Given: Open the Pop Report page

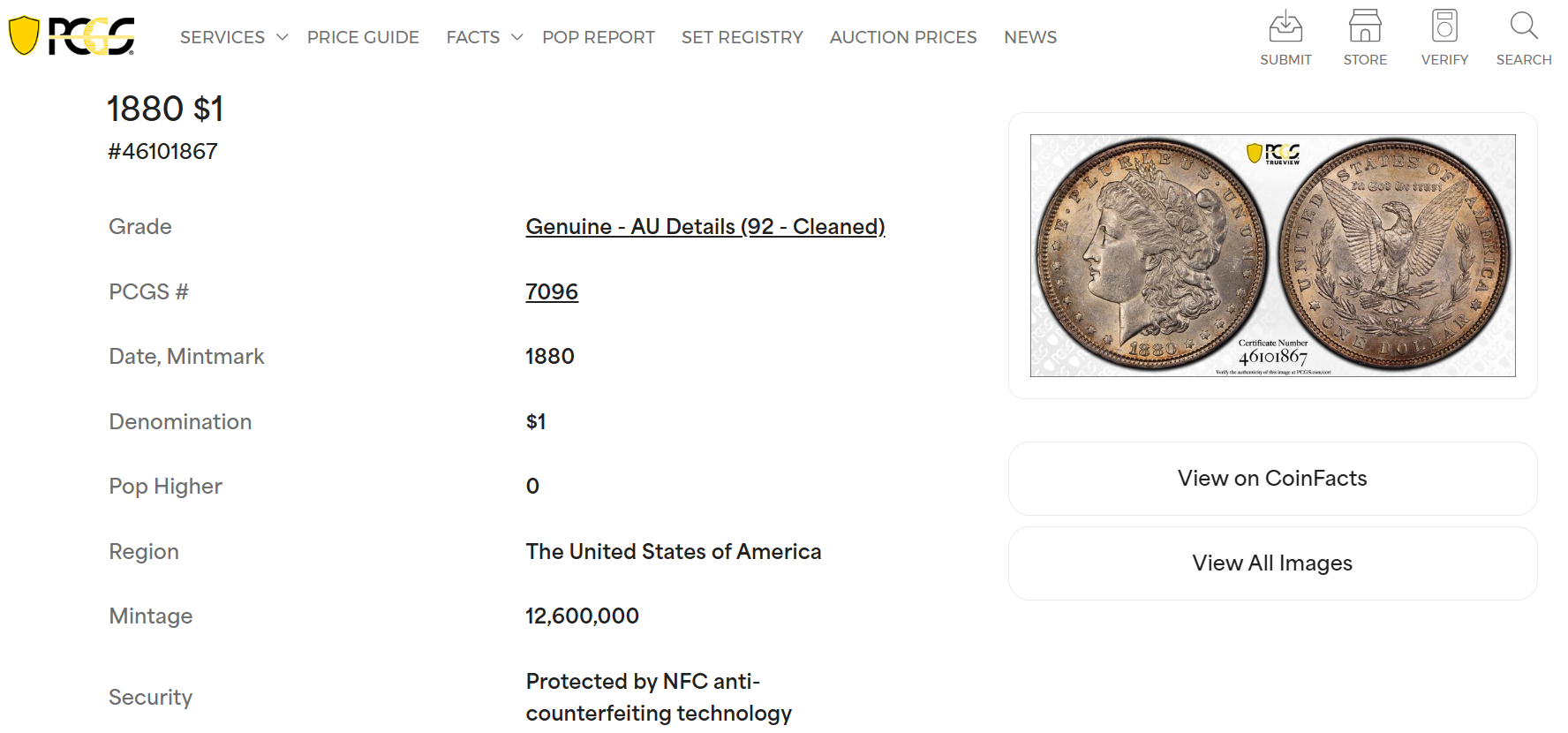Looking at the screenshot, I should 599,37.
